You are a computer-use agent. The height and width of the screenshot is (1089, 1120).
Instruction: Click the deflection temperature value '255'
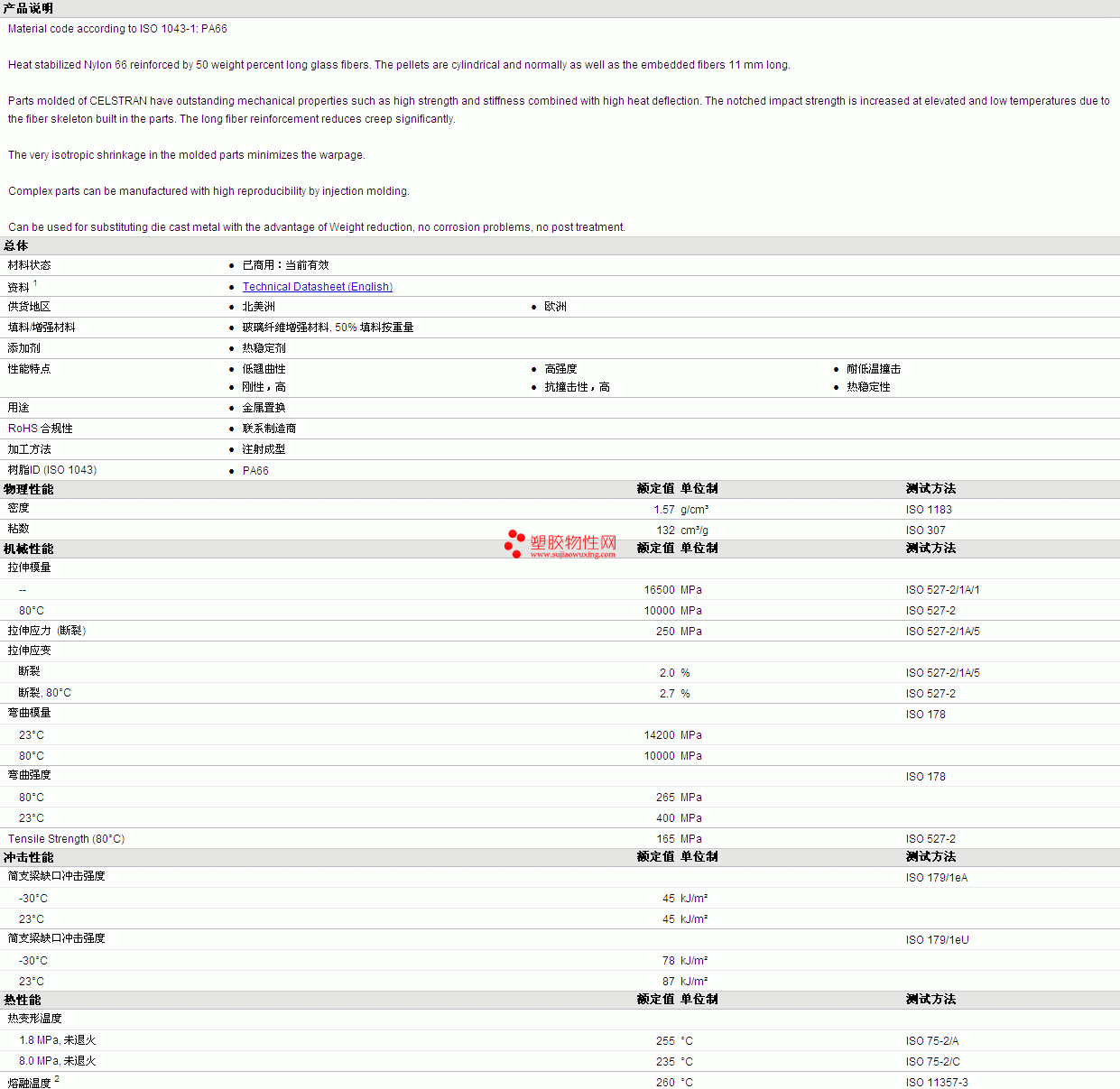pos(665,1041)
